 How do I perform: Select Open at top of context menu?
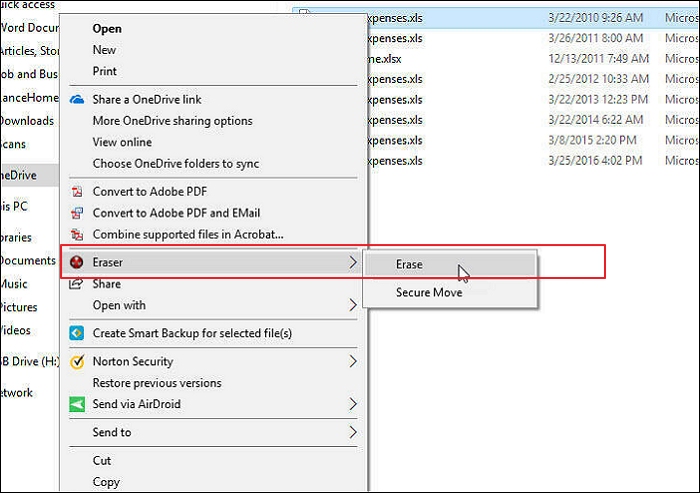(x=107, y=29)
